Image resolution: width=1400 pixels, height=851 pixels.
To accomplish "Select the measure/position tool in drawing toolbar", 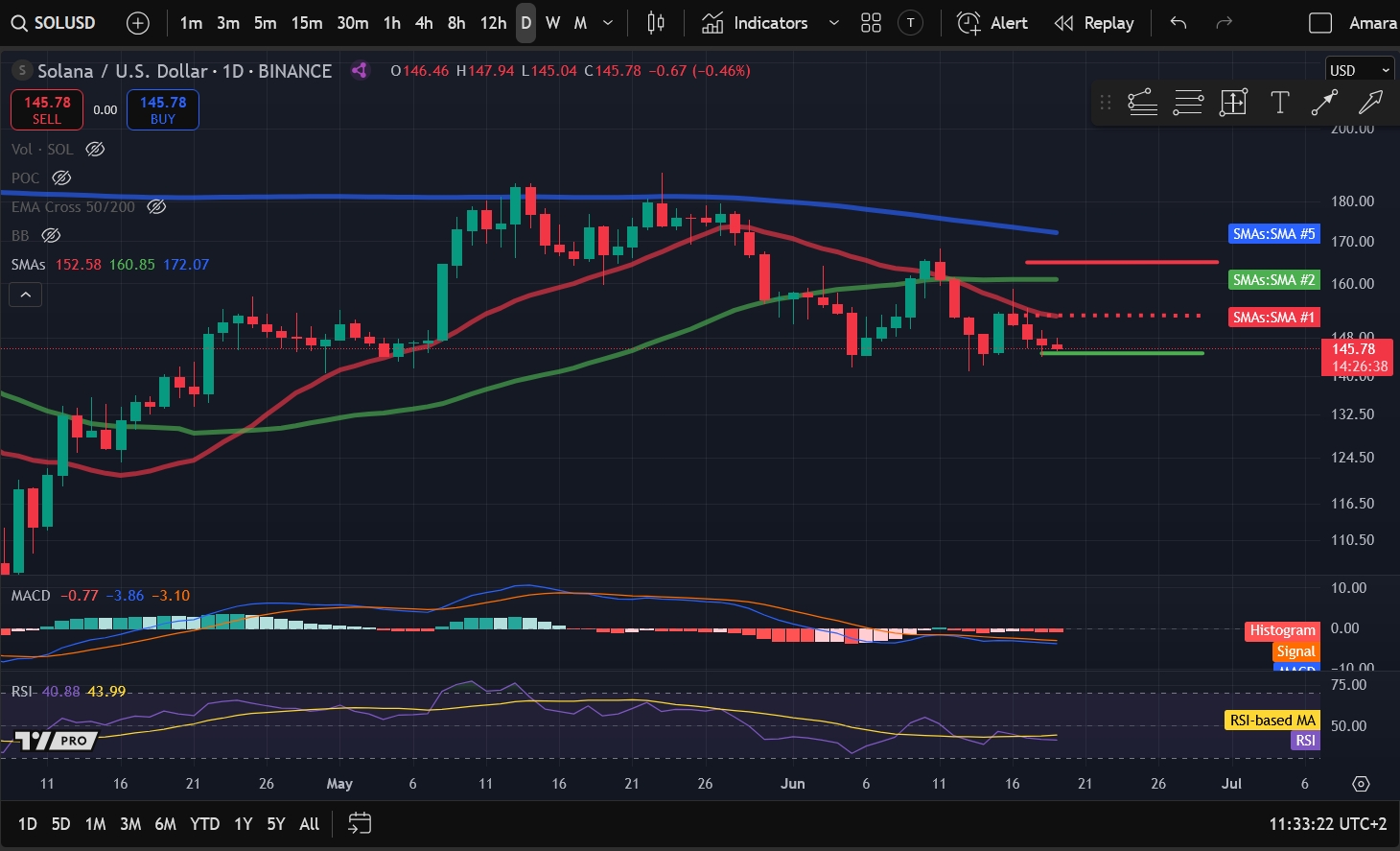I will click(x=1233, y=103).
